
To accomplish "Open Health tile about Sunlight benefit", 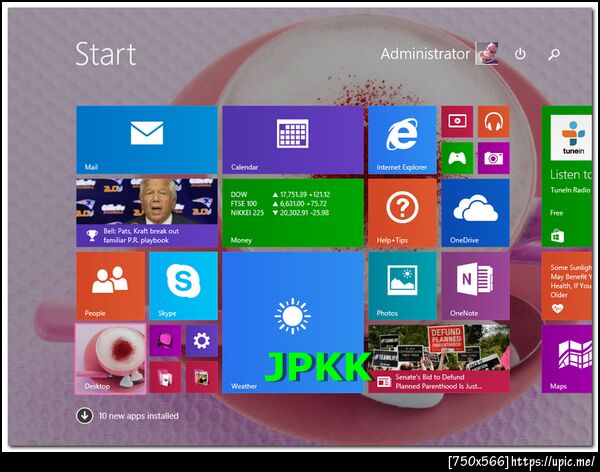I will pyautogui.click(x=567, y=286).
